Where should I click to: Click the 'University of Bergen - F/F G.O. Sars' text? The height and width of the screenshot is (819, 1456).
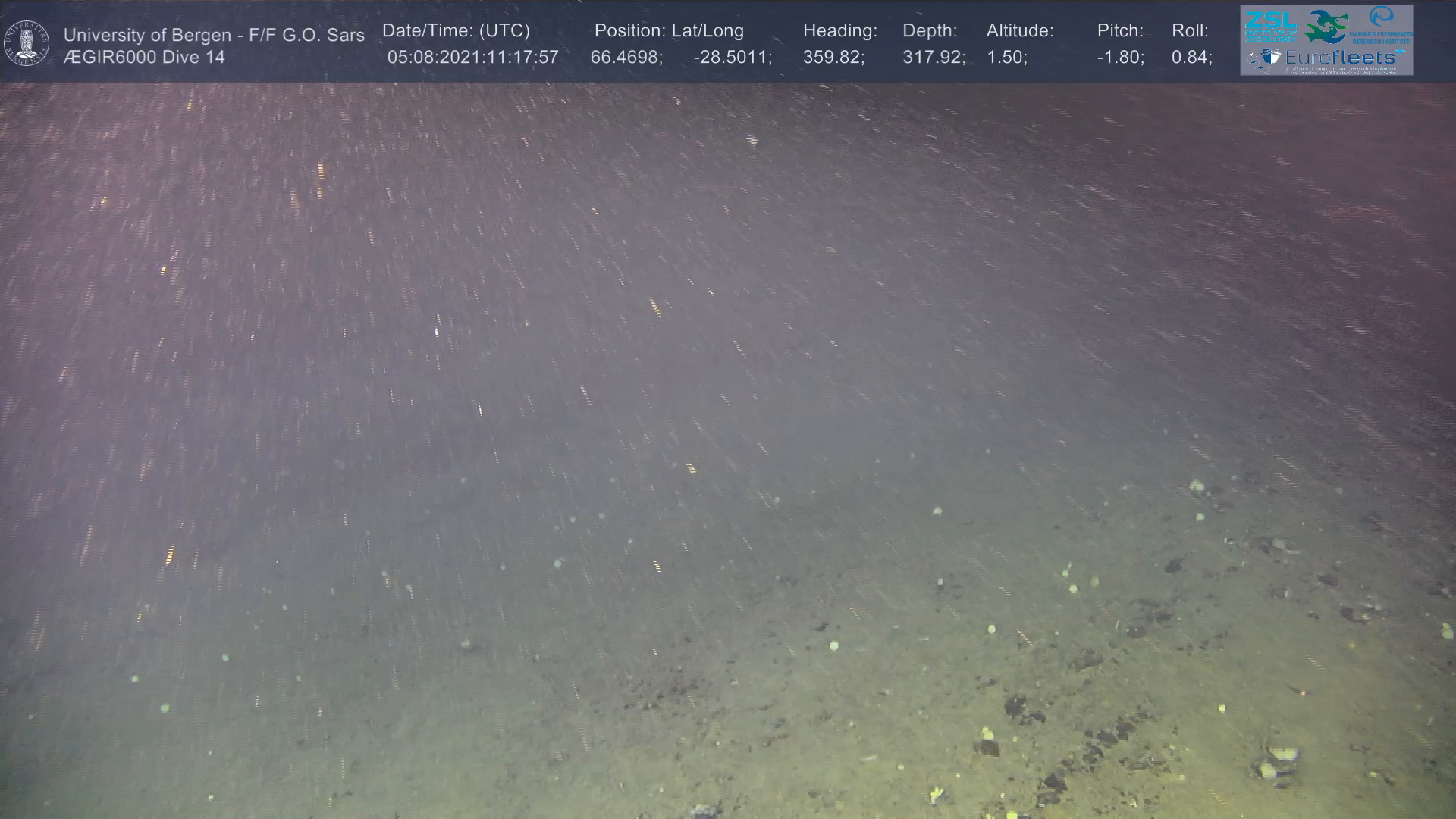click(x=214, y=35)
